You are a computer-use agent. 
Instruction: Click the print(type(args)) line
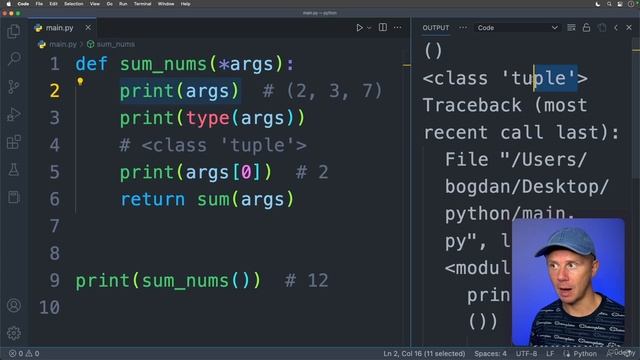click(x=212, y=118)
